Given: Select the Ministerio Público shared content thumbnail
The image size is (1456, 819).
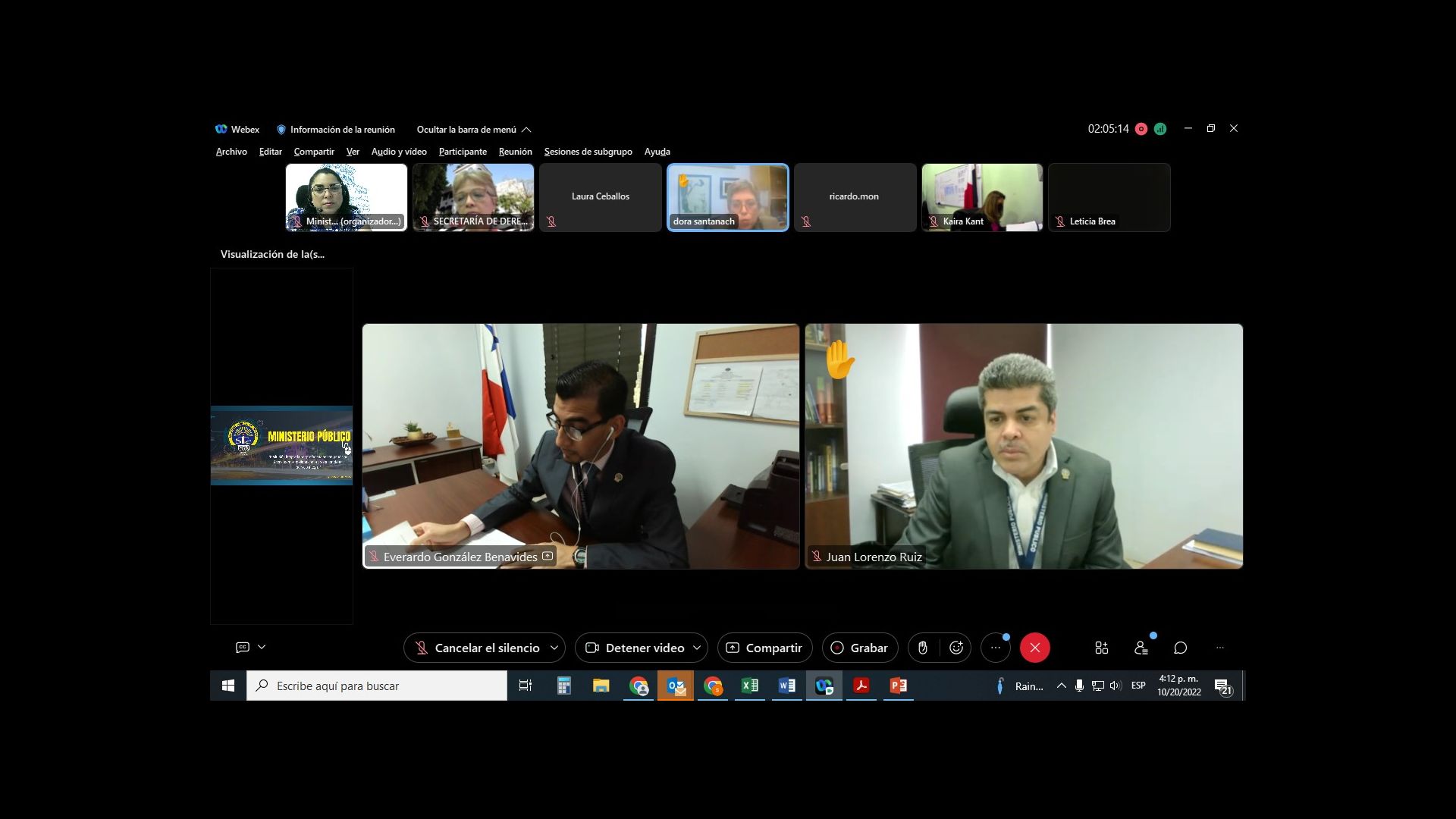Looking at the screenshot, I should 281,445.
